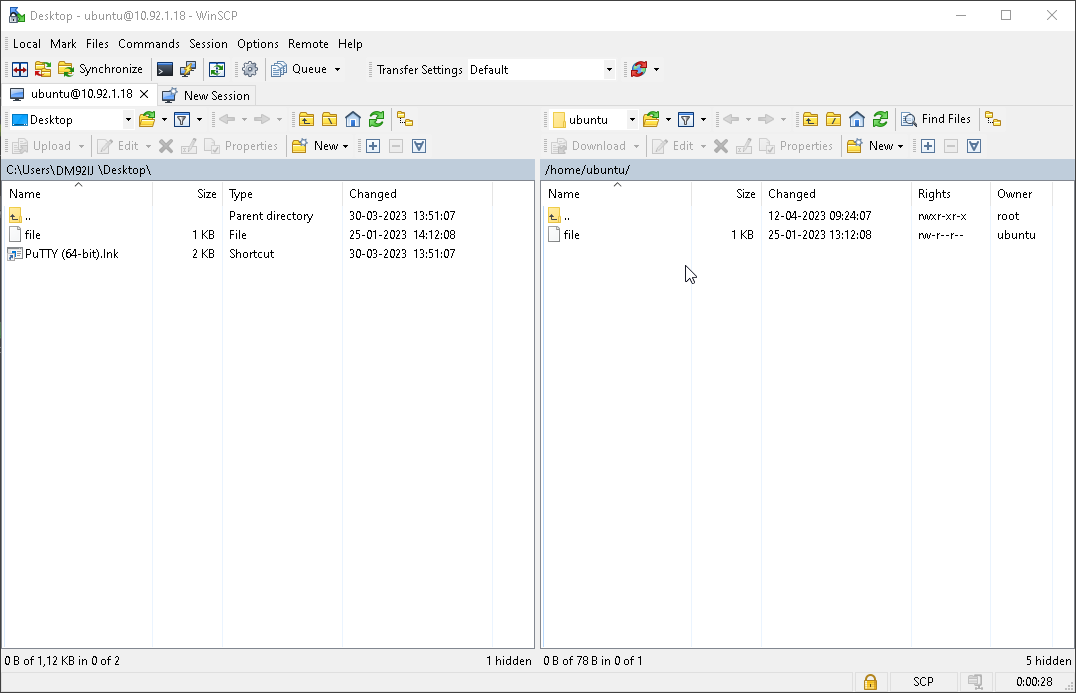
Task: Open Find Files in the remote toolbar
Action: tap(937, 118)
